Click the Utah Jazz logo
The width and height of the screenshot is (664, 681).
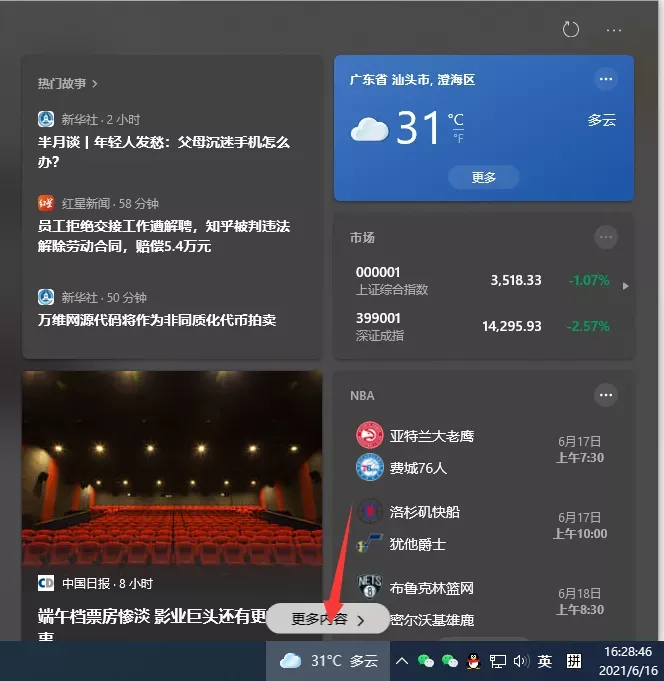(370, 543)
